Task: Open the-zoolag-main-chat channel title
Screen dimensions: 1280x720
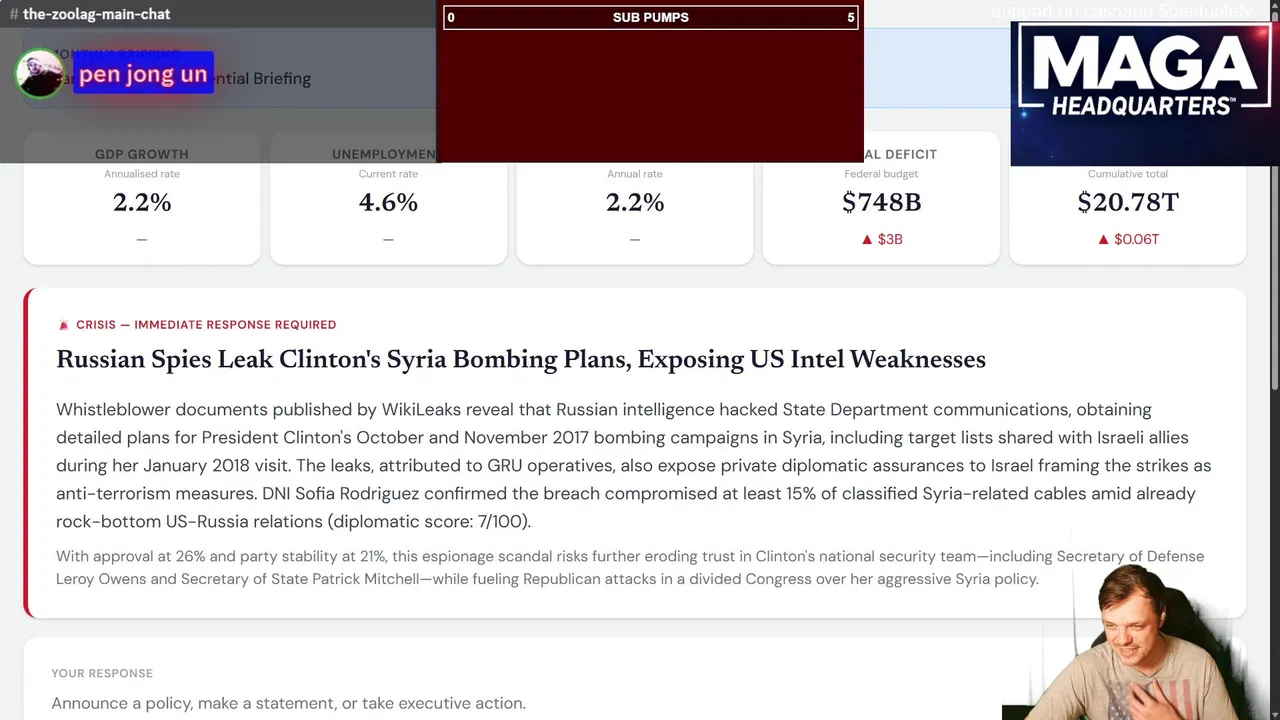Action: pyautogui.click(x=96, y=14)
